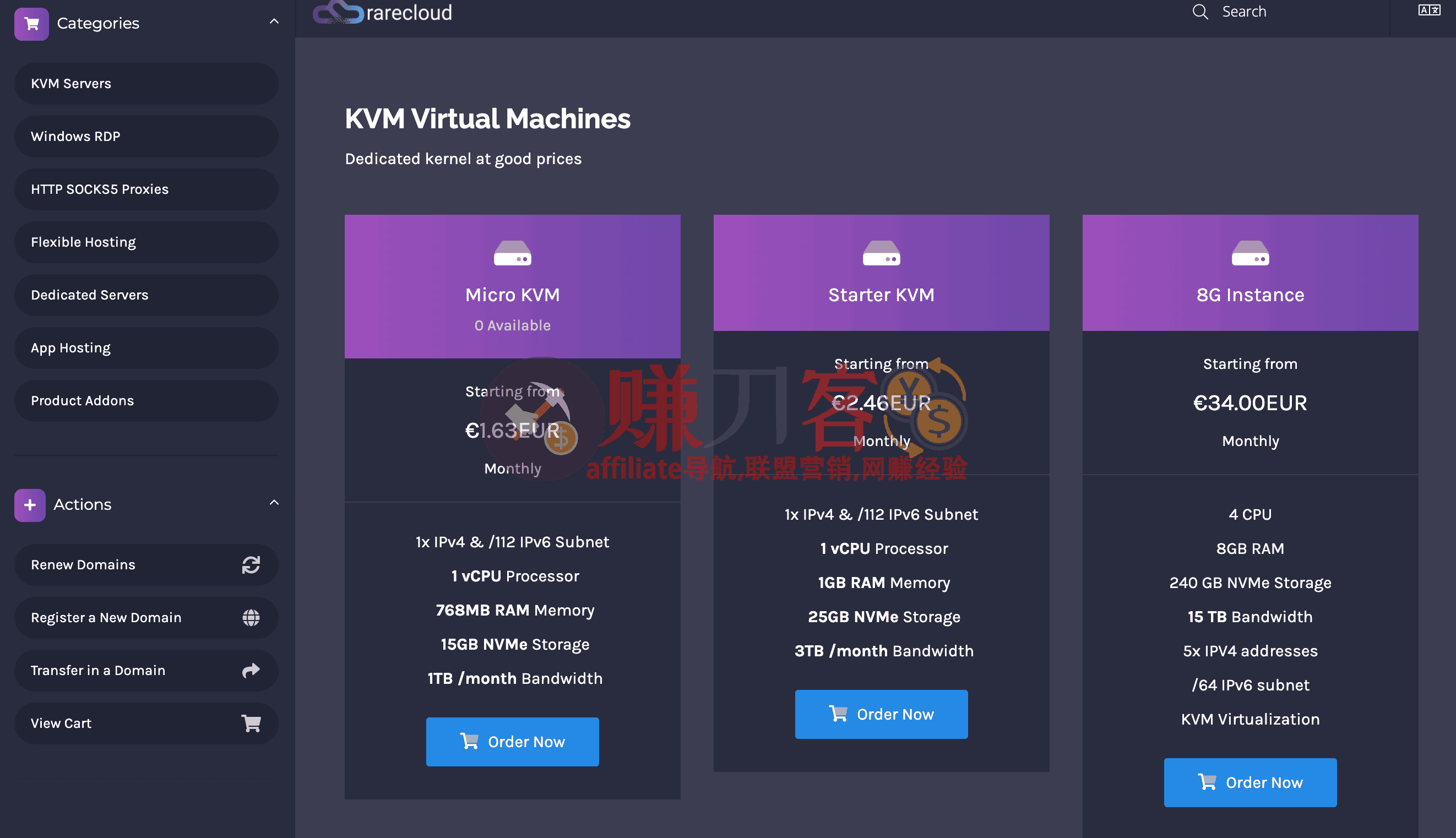Click 1TB /month Bandwidth spec
Viewport: 1456px width, 838px height.
pos(515,678)
